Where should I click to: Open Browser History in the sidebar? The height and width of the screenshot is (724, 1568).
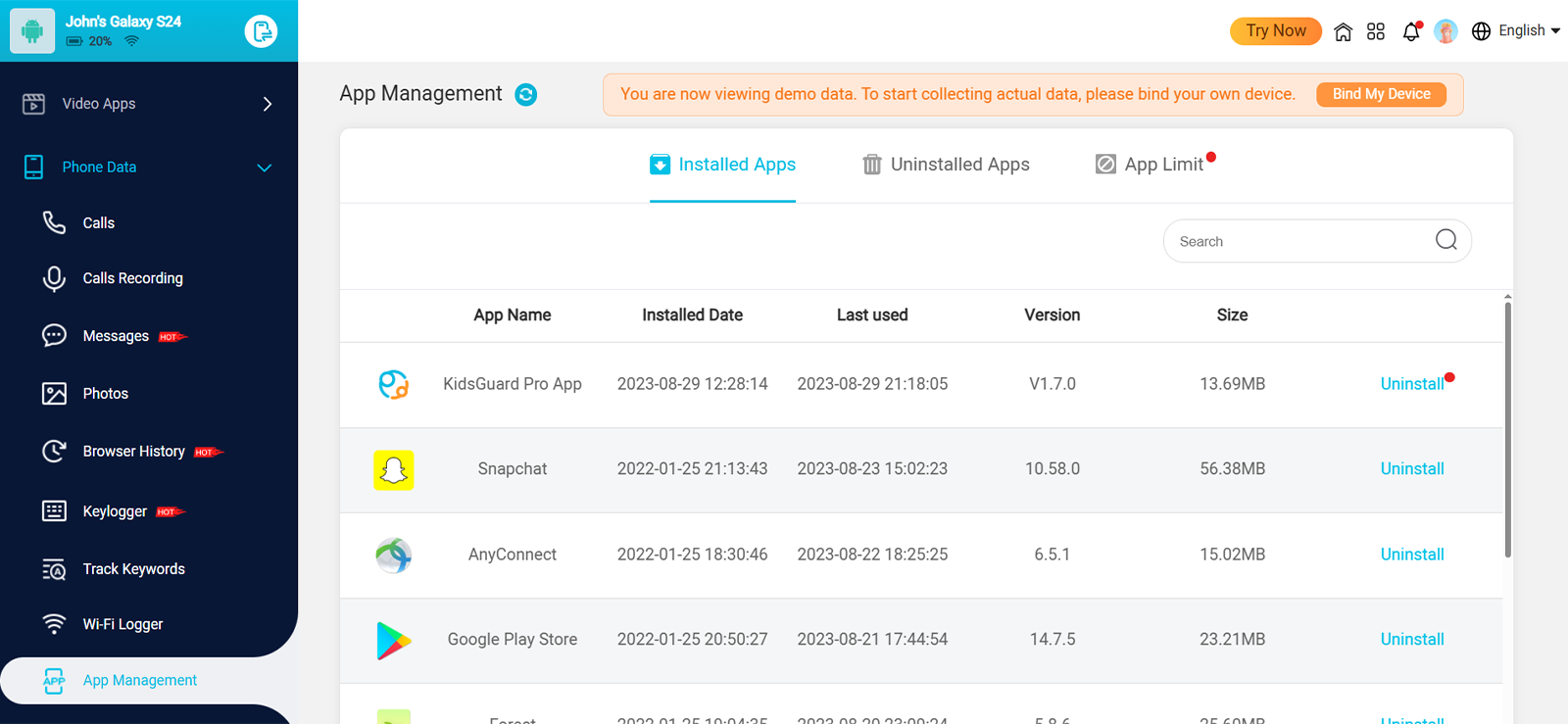[x=133, y=452]
